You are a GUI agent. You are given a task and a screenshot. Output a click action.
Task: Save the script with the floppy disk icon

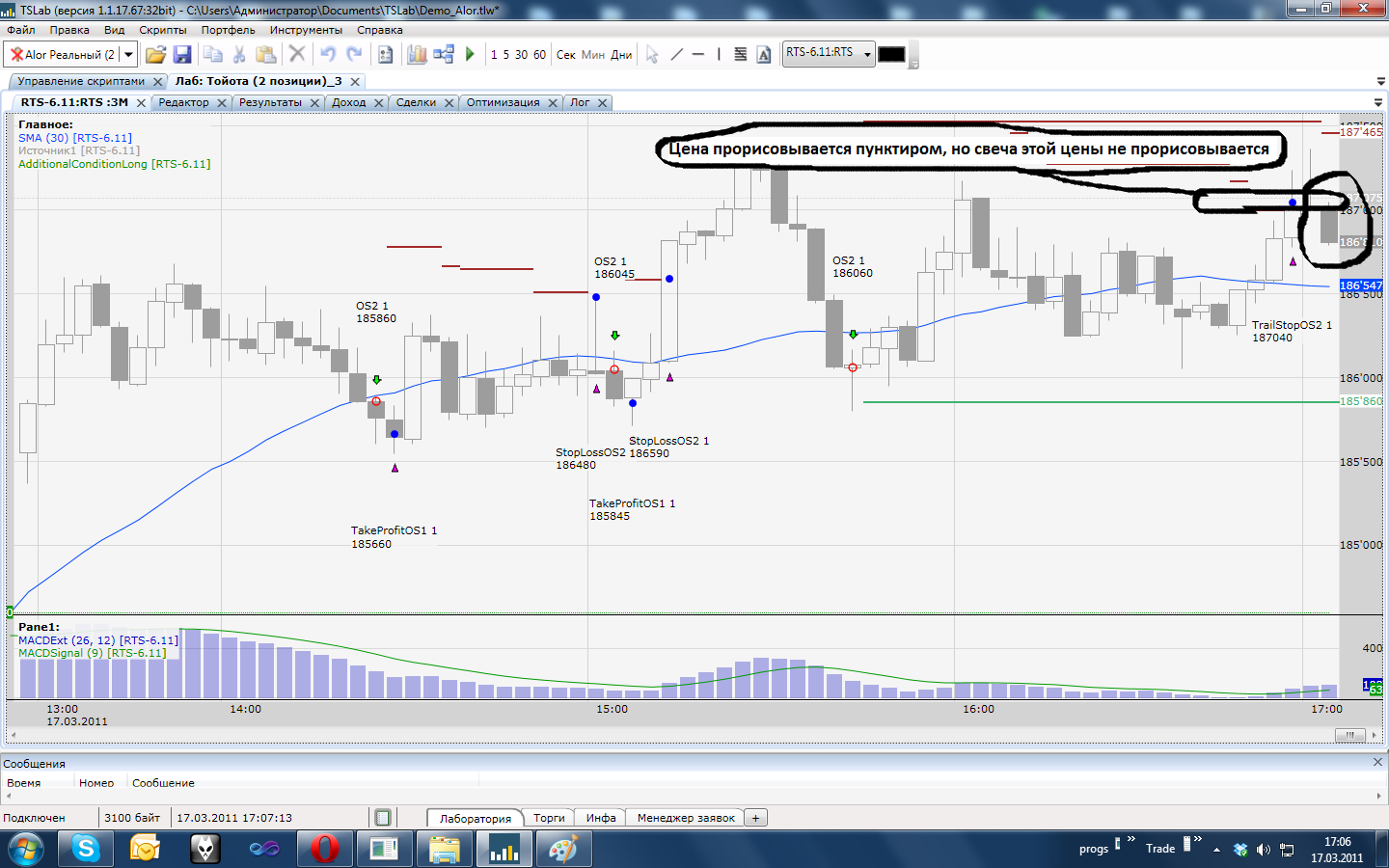pos(182,55)
